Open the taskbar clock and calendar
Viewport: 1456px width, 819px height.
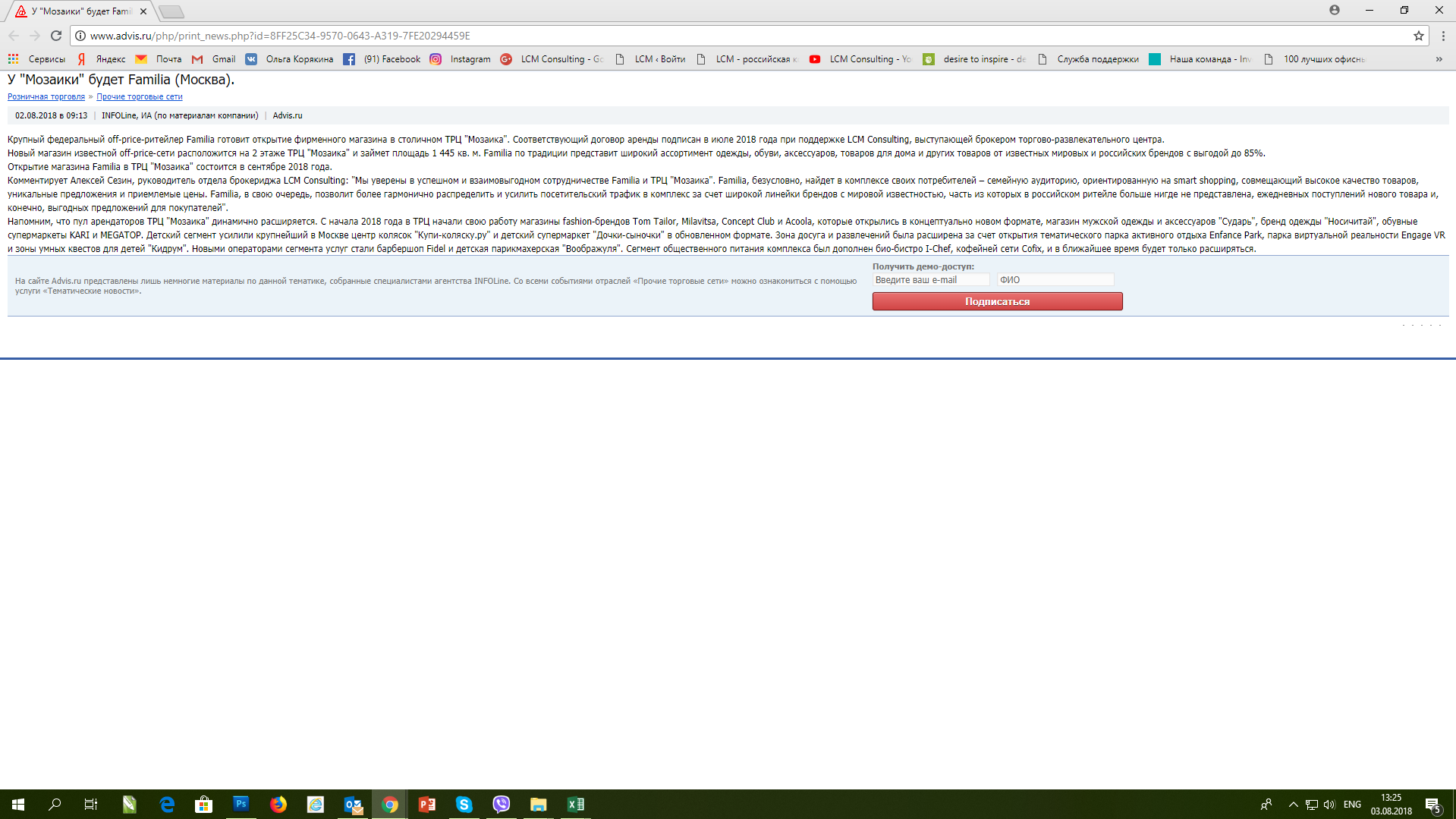tap(1391, 805)
